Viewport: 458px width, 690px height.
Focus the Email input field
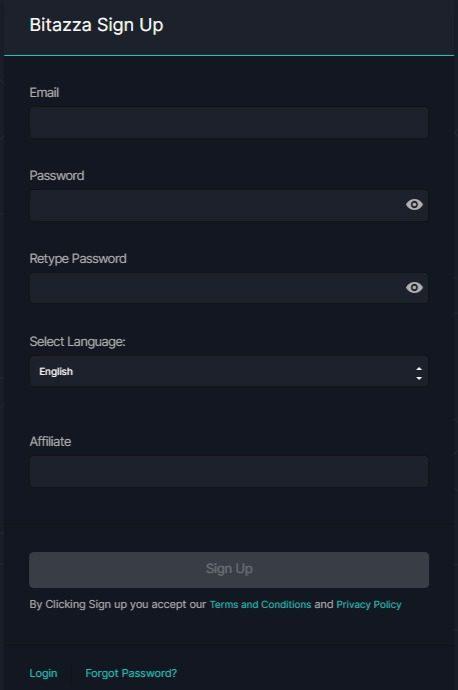tap(229, 123)
